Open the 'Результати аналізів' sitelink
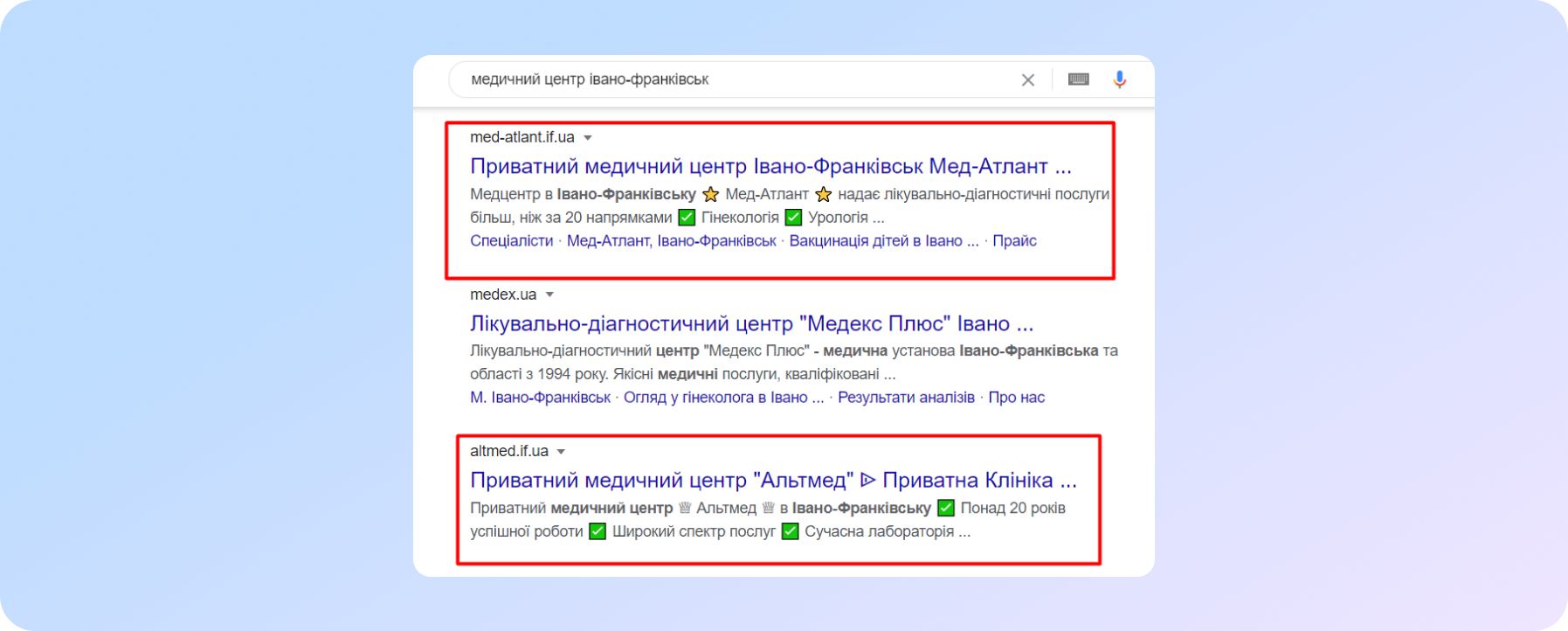Viewport: 1568px width, 631px height. (x=906, y=398)
